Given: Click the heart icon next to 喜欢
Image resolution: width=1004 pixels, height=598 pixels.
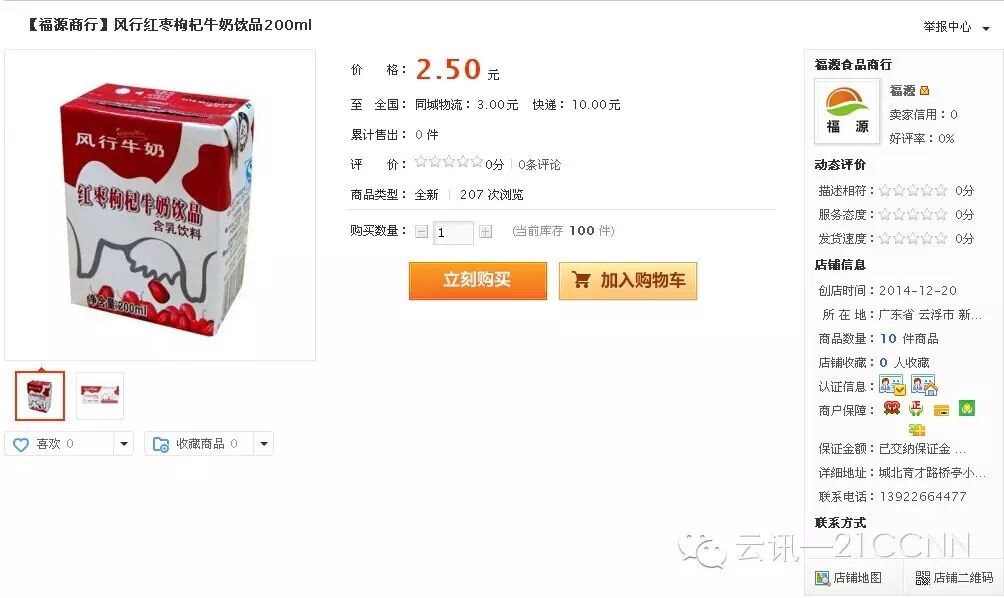Looking at the screenshot, I should click(20, 444).
